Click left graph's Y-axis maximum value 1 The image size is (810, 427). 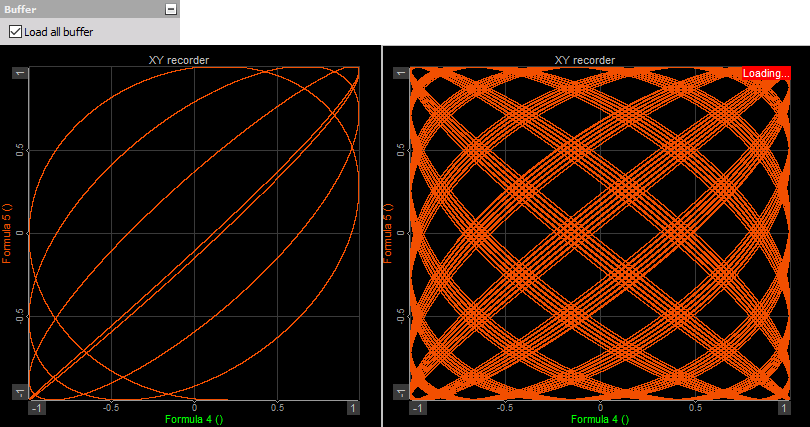pyautogui.click(x=20, y=73)
